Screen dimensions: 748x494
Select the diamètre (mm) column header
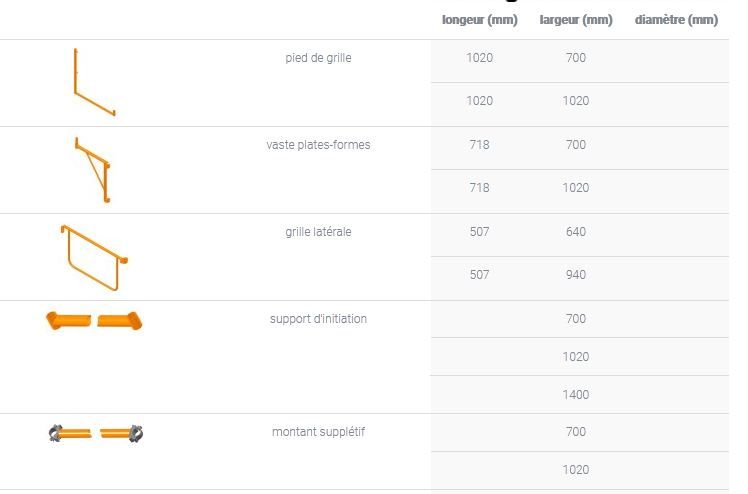point(676,20)
